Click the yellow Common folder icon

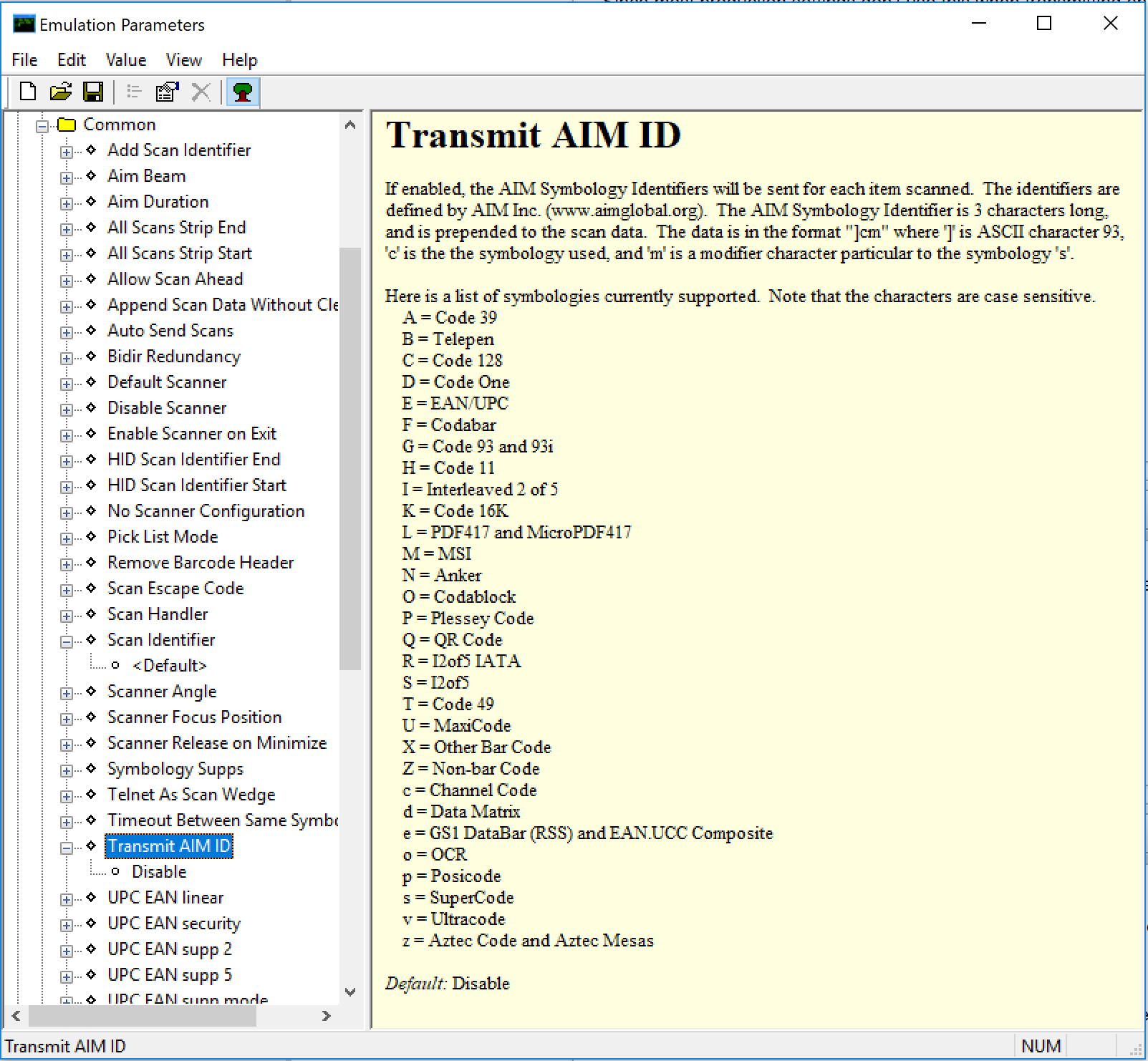(x=67, y=125)
